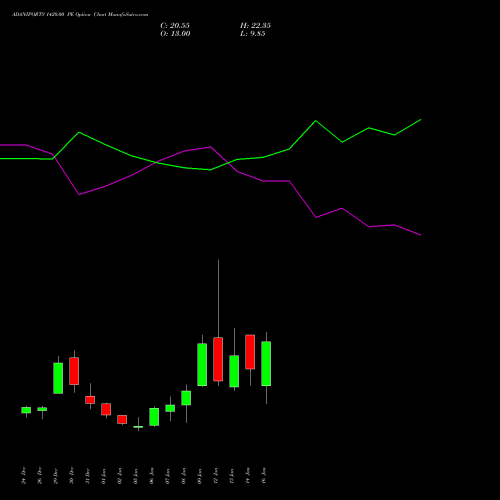Select the low value L: 9.85
Viewport: 500px width, 500px height.
(x=253, y=34)
